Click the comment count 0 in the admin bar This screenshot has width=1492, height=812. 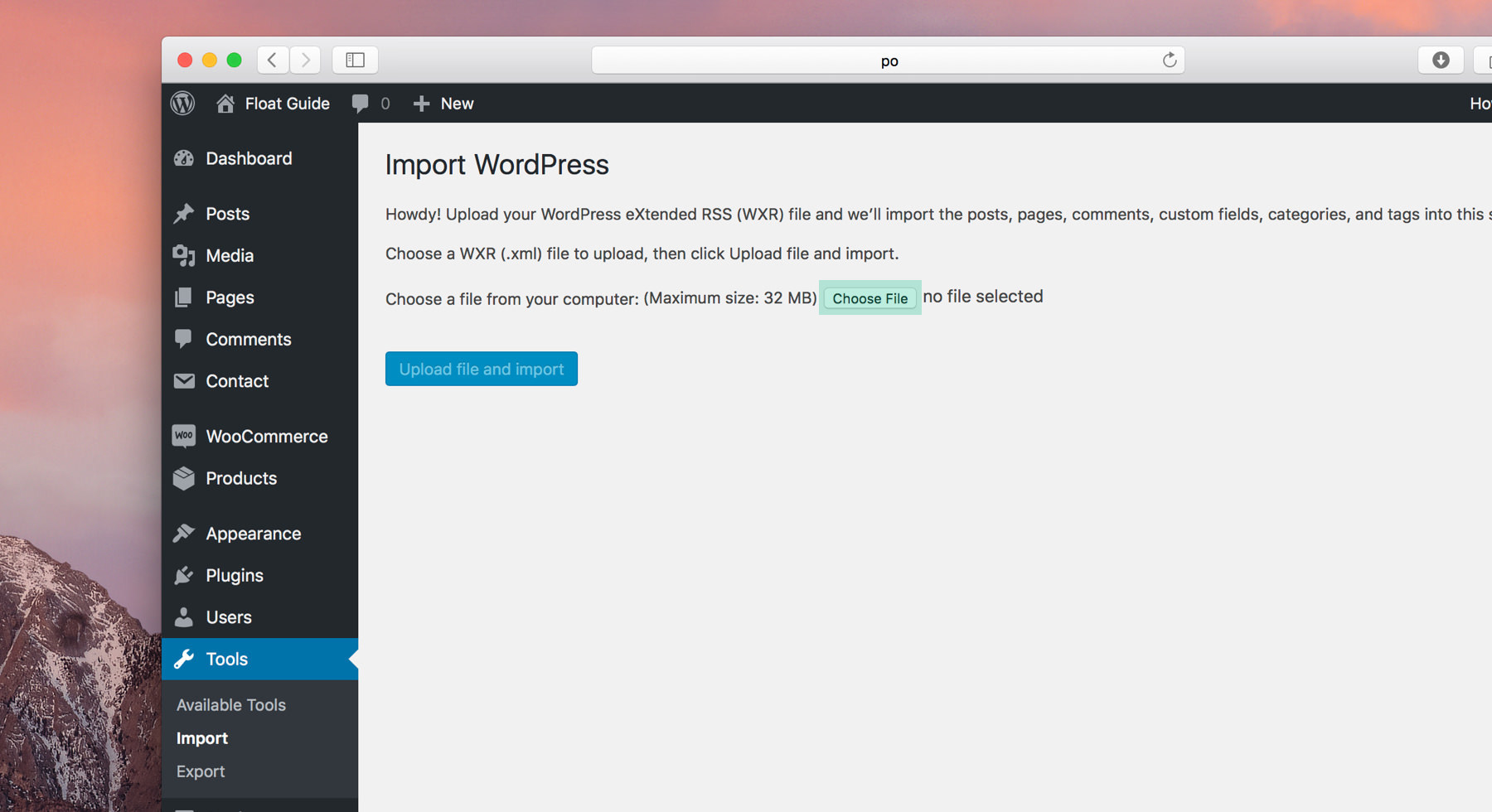[x=385, y=104]
